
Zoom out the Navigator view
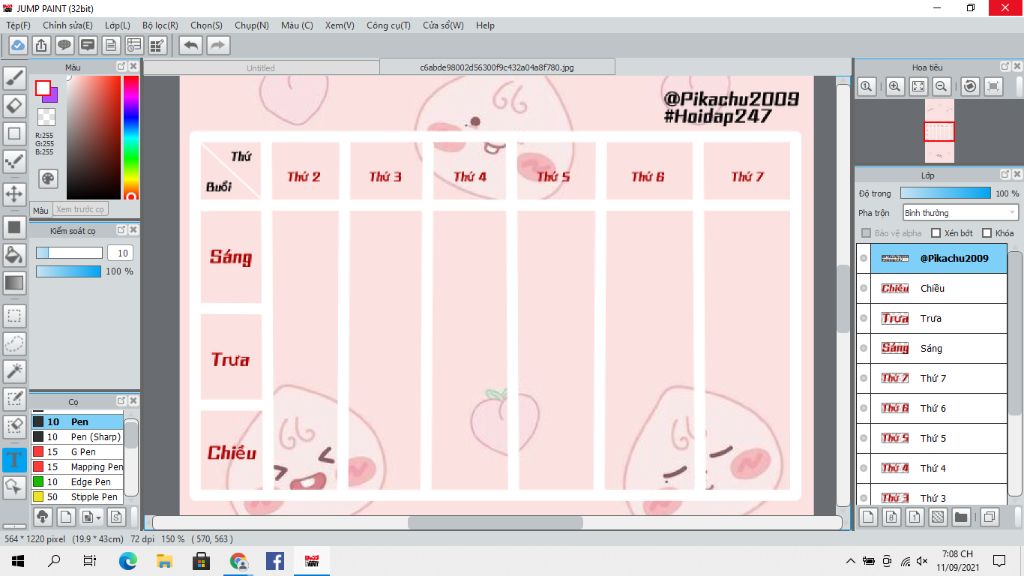pos(941,86)
